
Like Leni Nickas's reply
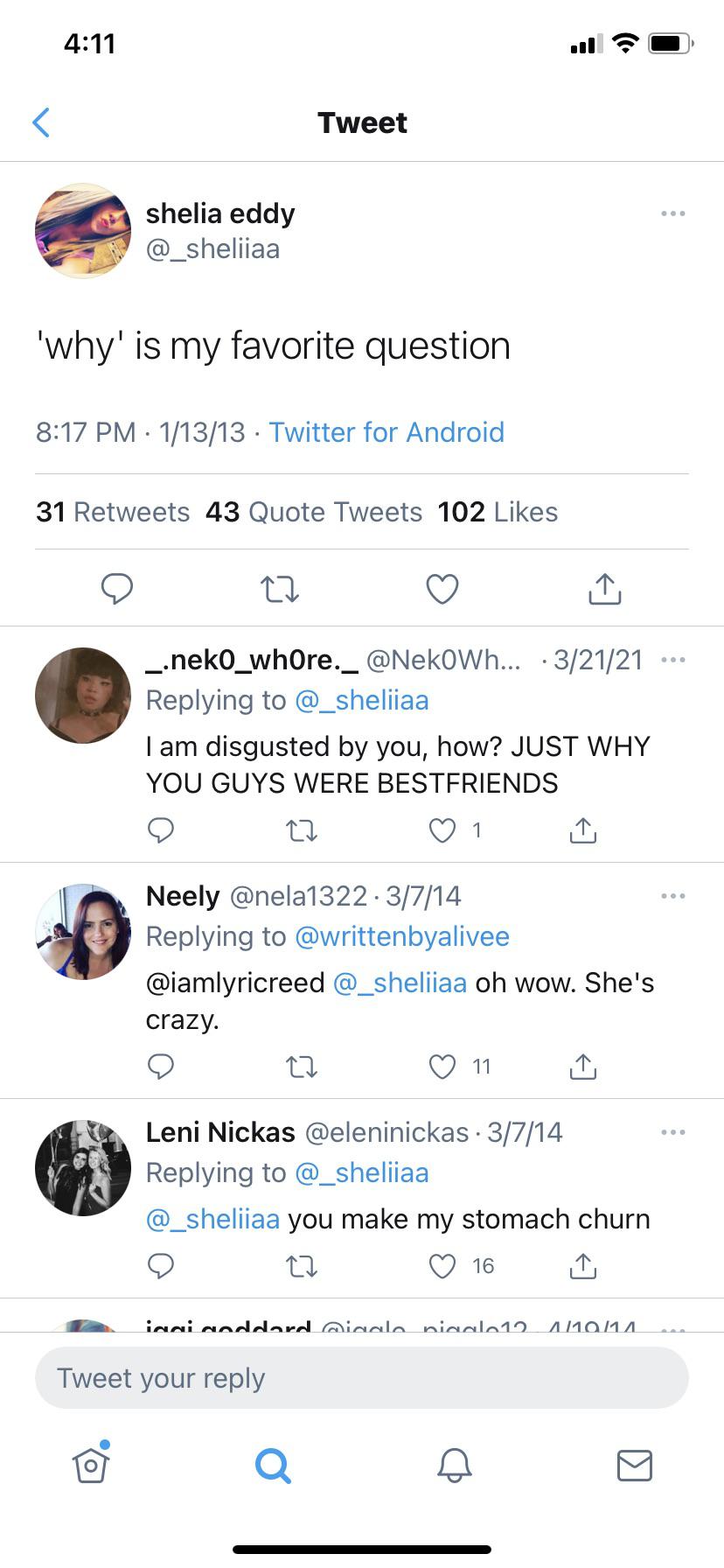coord(442,1266)
